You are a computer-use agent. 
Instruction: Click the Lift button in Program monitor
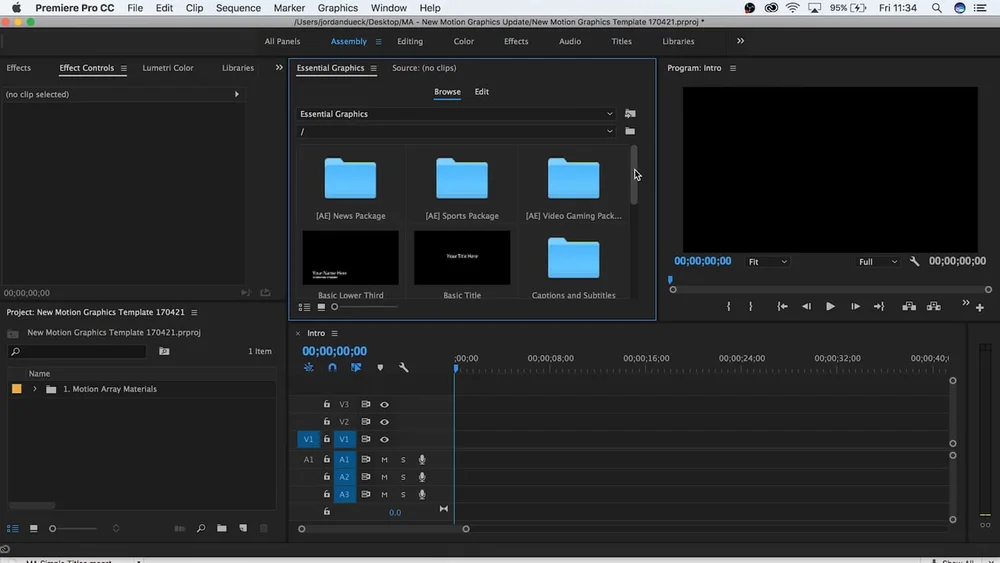click(x=909, y=307)
